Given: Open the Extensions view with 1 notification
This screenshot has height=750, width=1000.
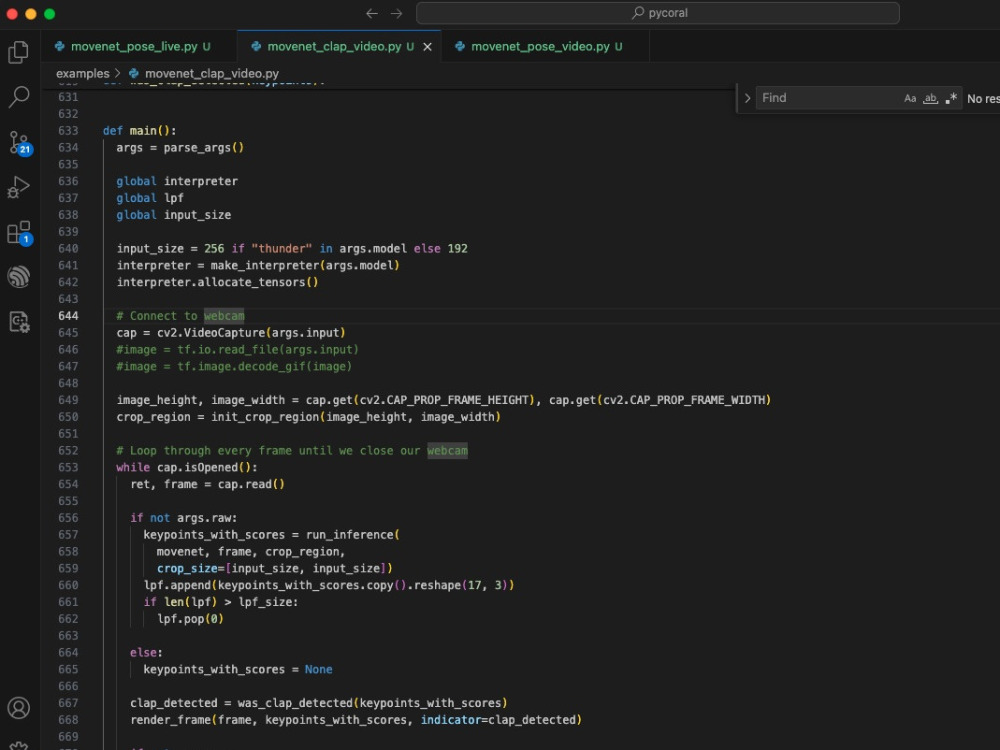Looking at the screenshot, I should tap(20, 232).
